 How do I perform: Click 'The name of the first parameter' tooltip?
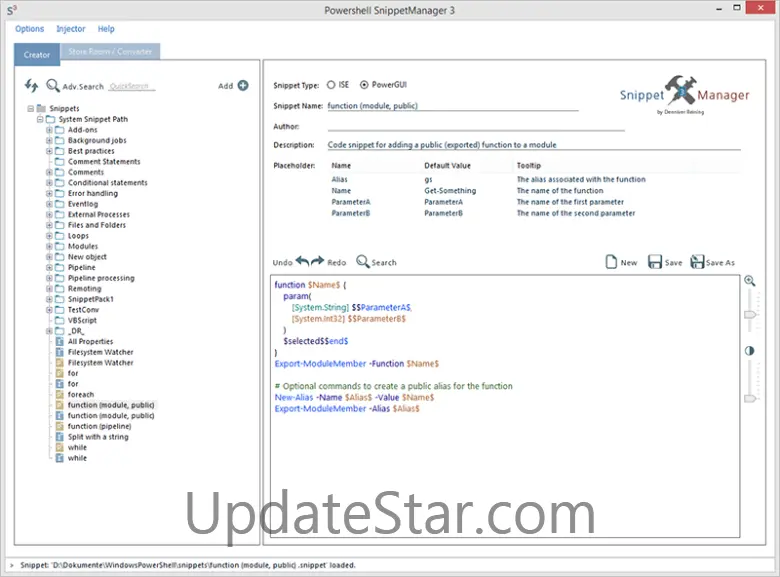(x=570, y=202)
